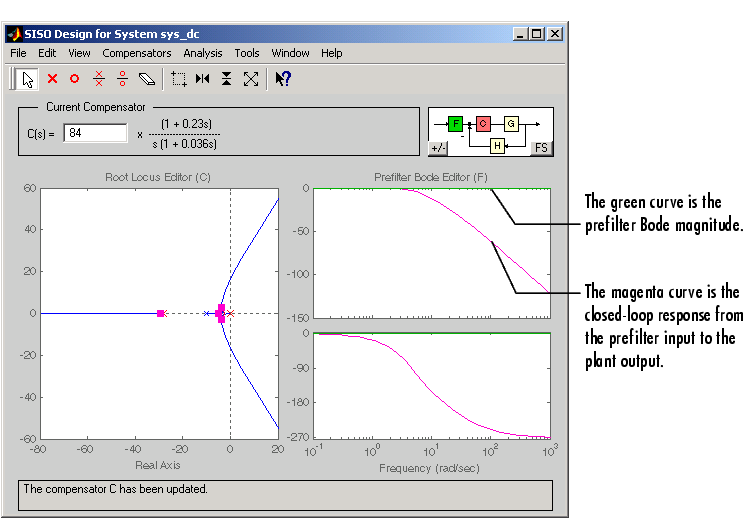Click the red C compensator block
The image size is (750, 520).
(483, 124)
